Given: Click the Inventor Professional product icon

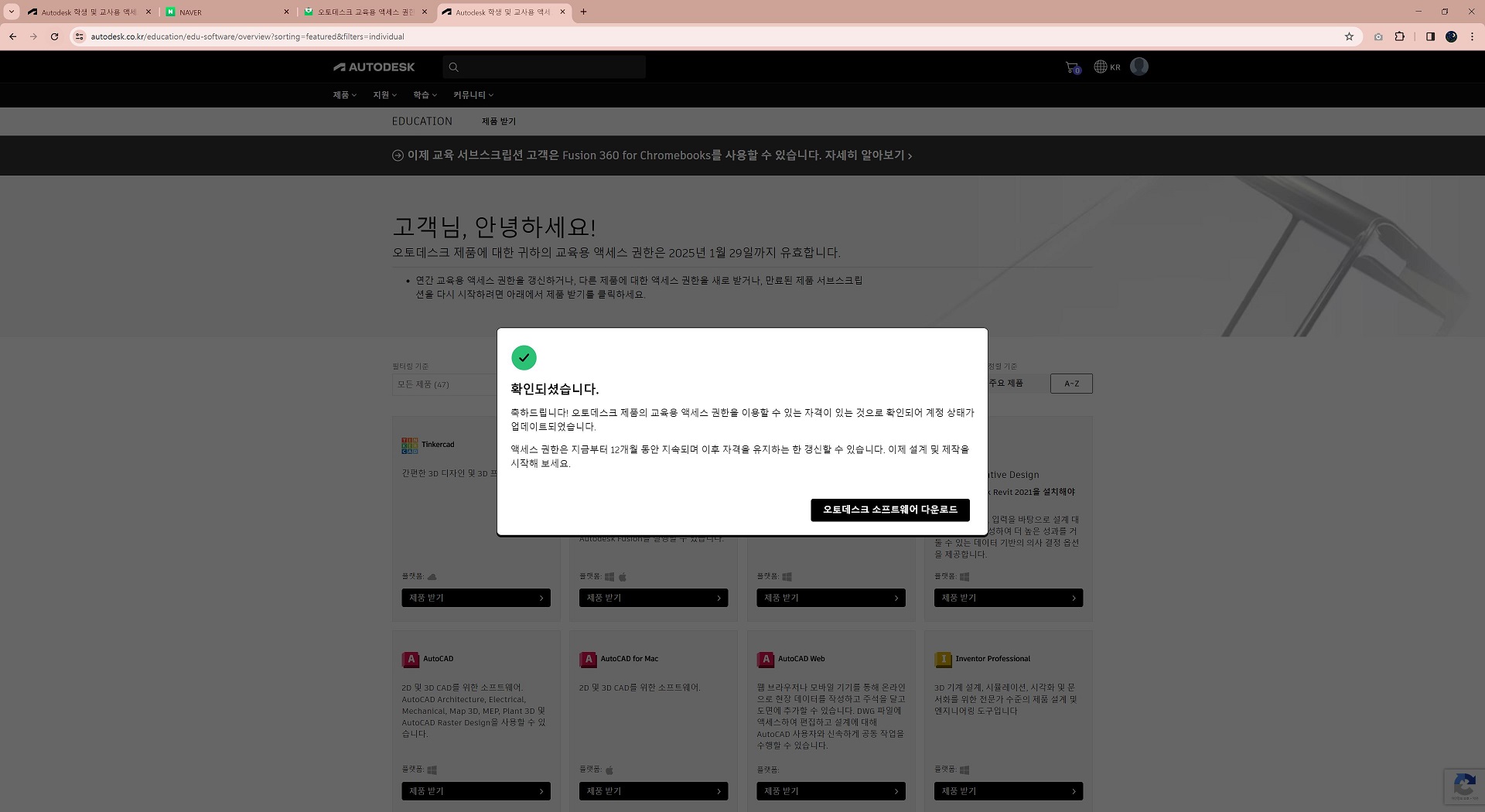Looking at the screenshot, I should (x=943, y=660).
